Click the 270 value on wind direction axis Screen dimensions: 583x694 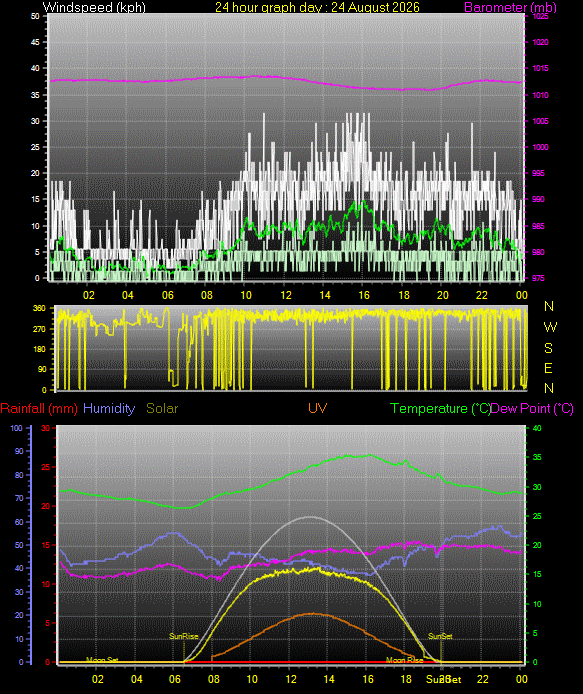pos(39,329)
